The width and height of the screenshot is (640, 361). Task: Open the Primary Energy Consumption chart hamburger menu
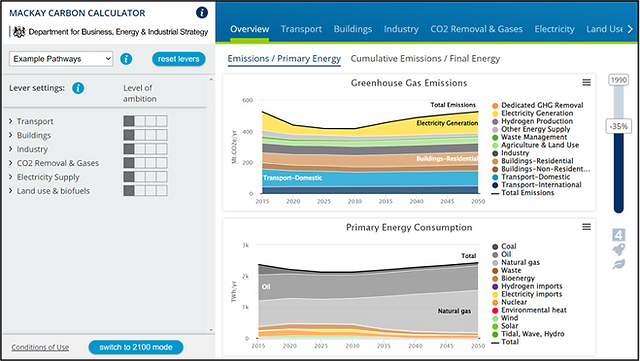586,227
